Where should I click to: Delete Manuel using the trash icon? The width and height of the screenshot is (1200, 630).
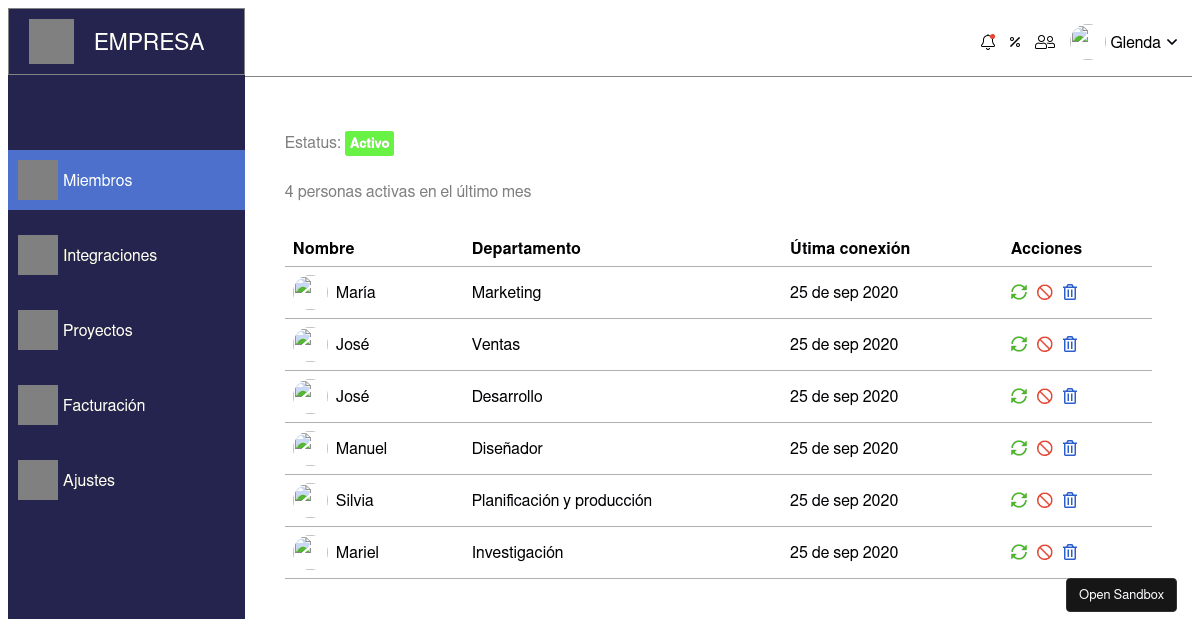(x=1070, y=448)
